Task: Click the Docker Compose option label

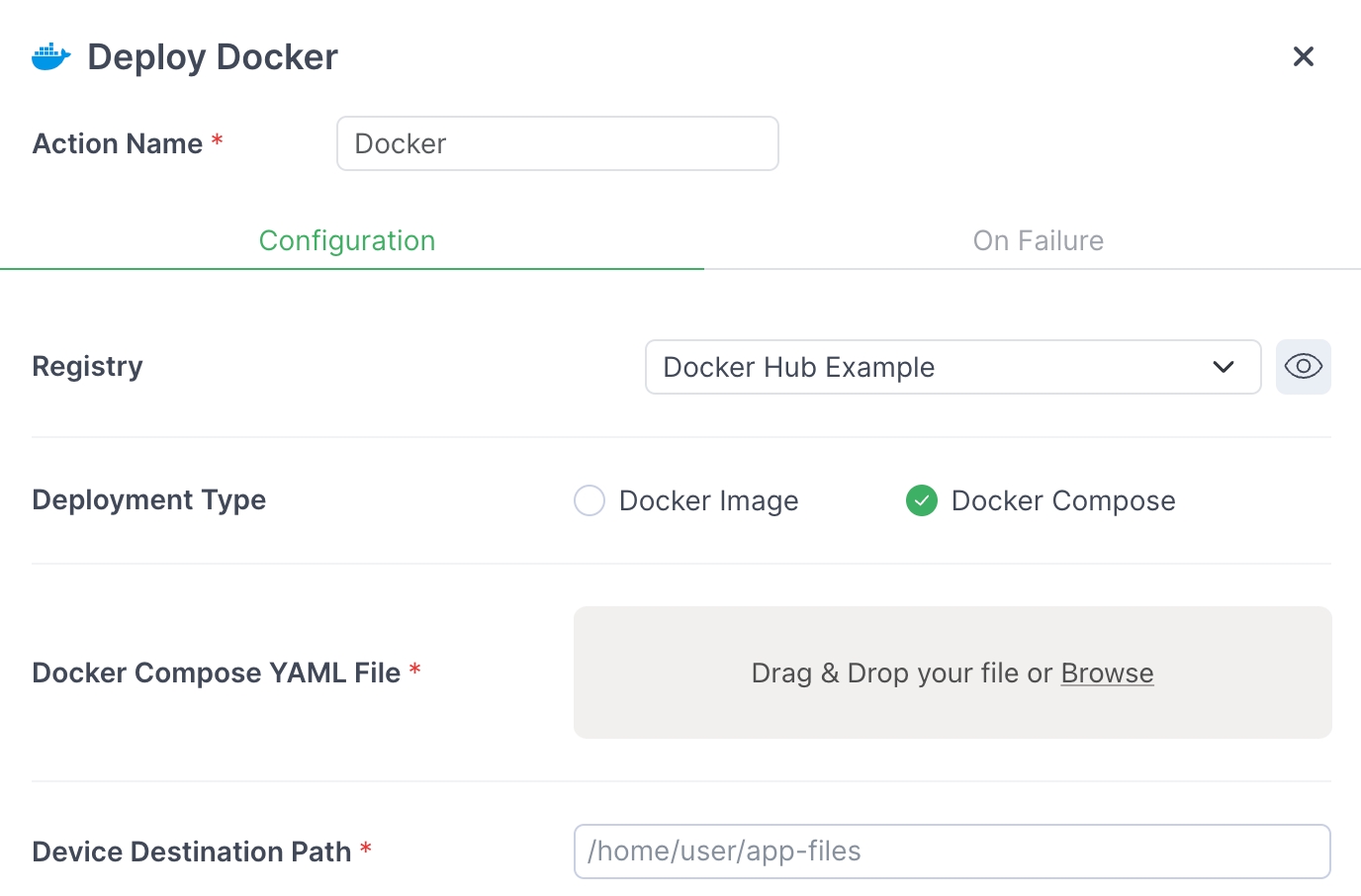Action: (x=1063, y=500)
